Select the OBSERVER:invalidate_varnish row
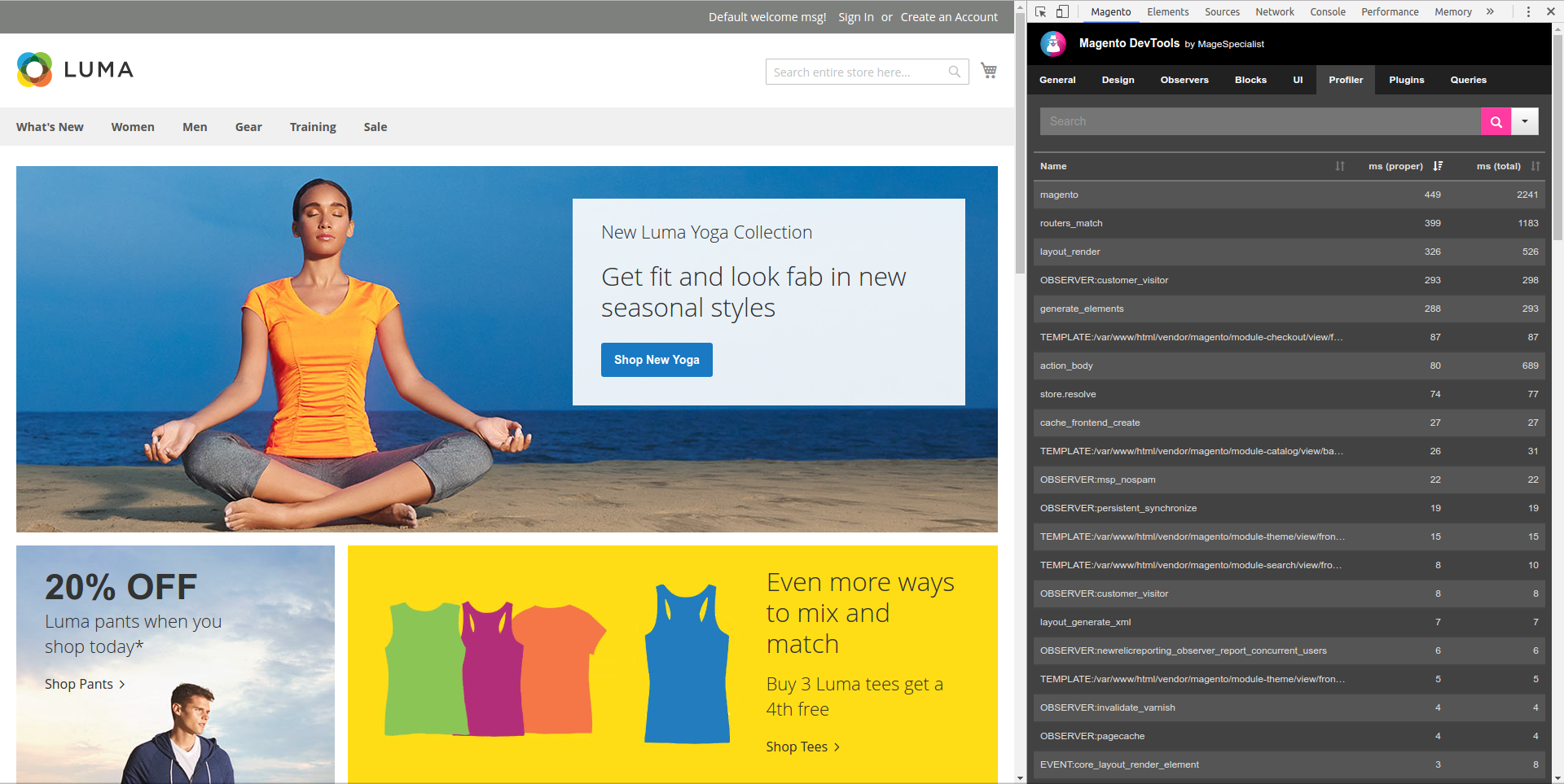This screenshot has width=1564, height=784. click(x=1289, y=707)
